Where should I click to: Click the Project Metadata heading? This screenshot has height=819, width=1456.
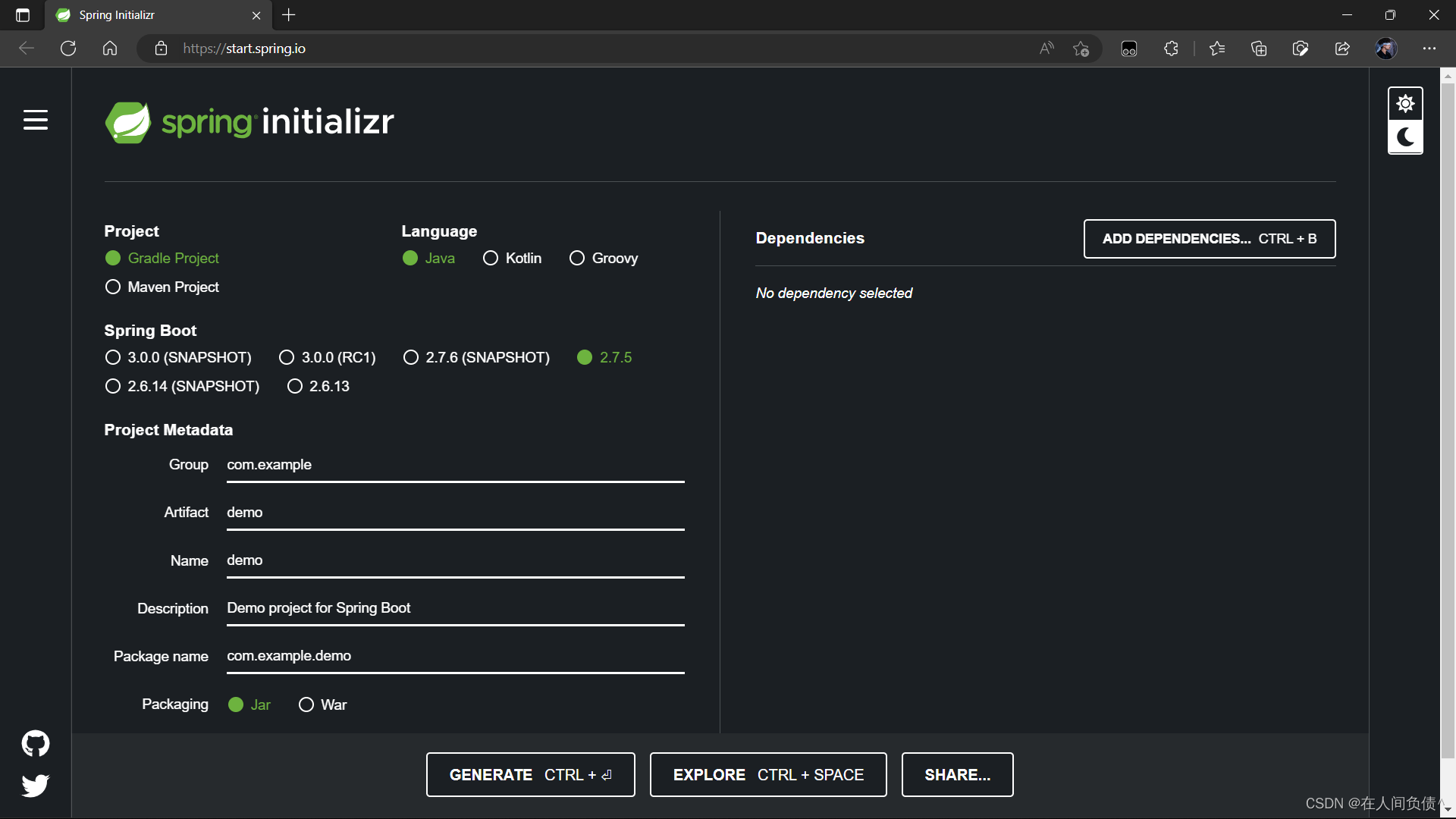[x=168, y=430]
